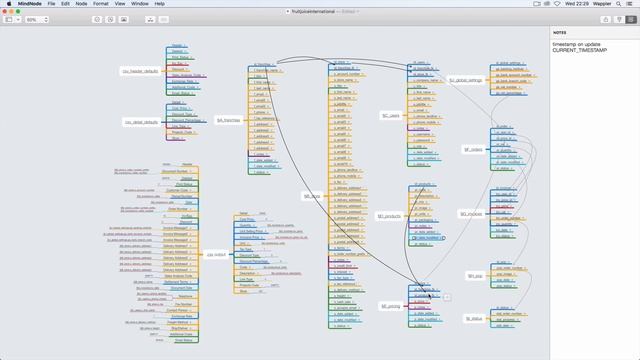Open the dropdown arrow beside the outline button
The width and height of the screenshot is (640, 360).
18,20
